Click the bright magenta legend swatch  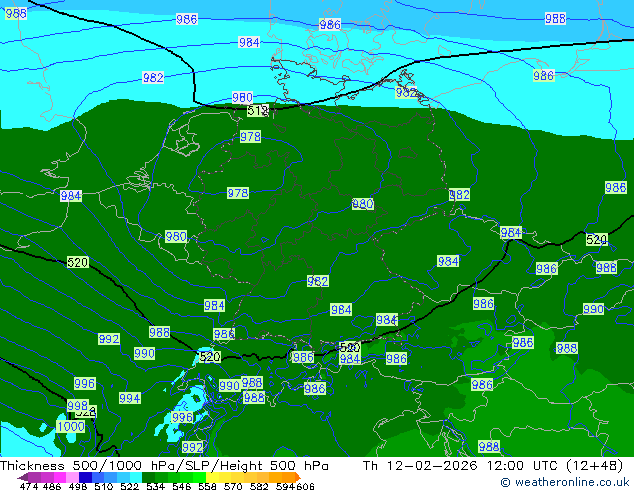(60, 477)
